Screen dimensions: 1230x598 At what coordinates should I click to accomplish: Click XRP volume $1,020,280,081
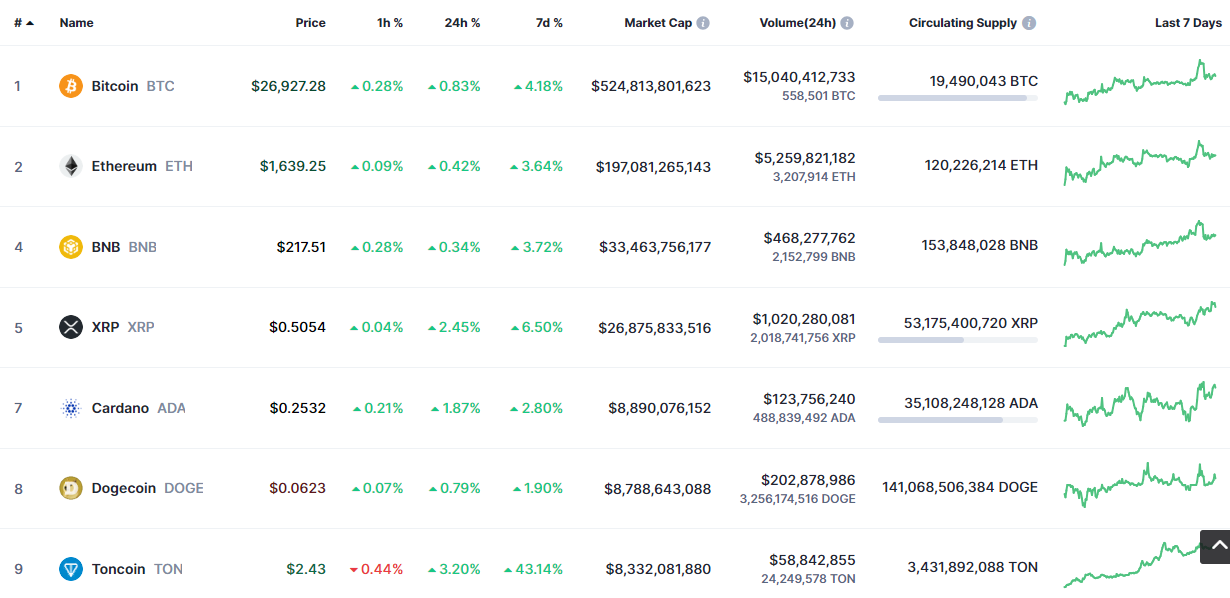[x=804, y=319]
